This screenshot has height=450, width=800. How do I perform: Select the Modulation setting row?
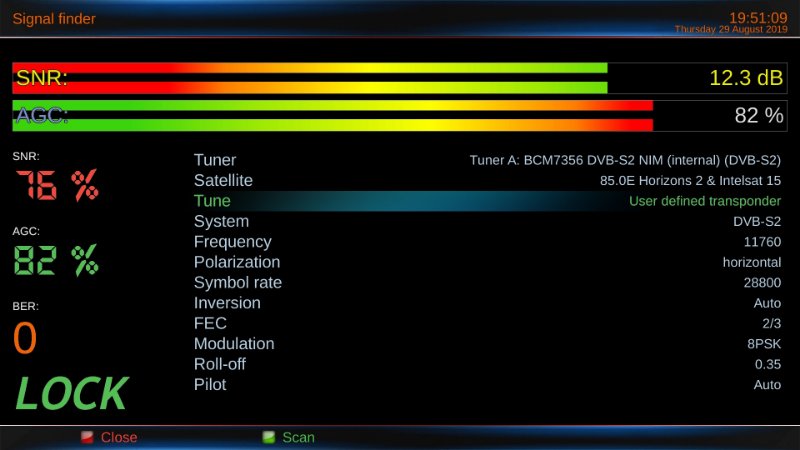click(x=487, y=344)
